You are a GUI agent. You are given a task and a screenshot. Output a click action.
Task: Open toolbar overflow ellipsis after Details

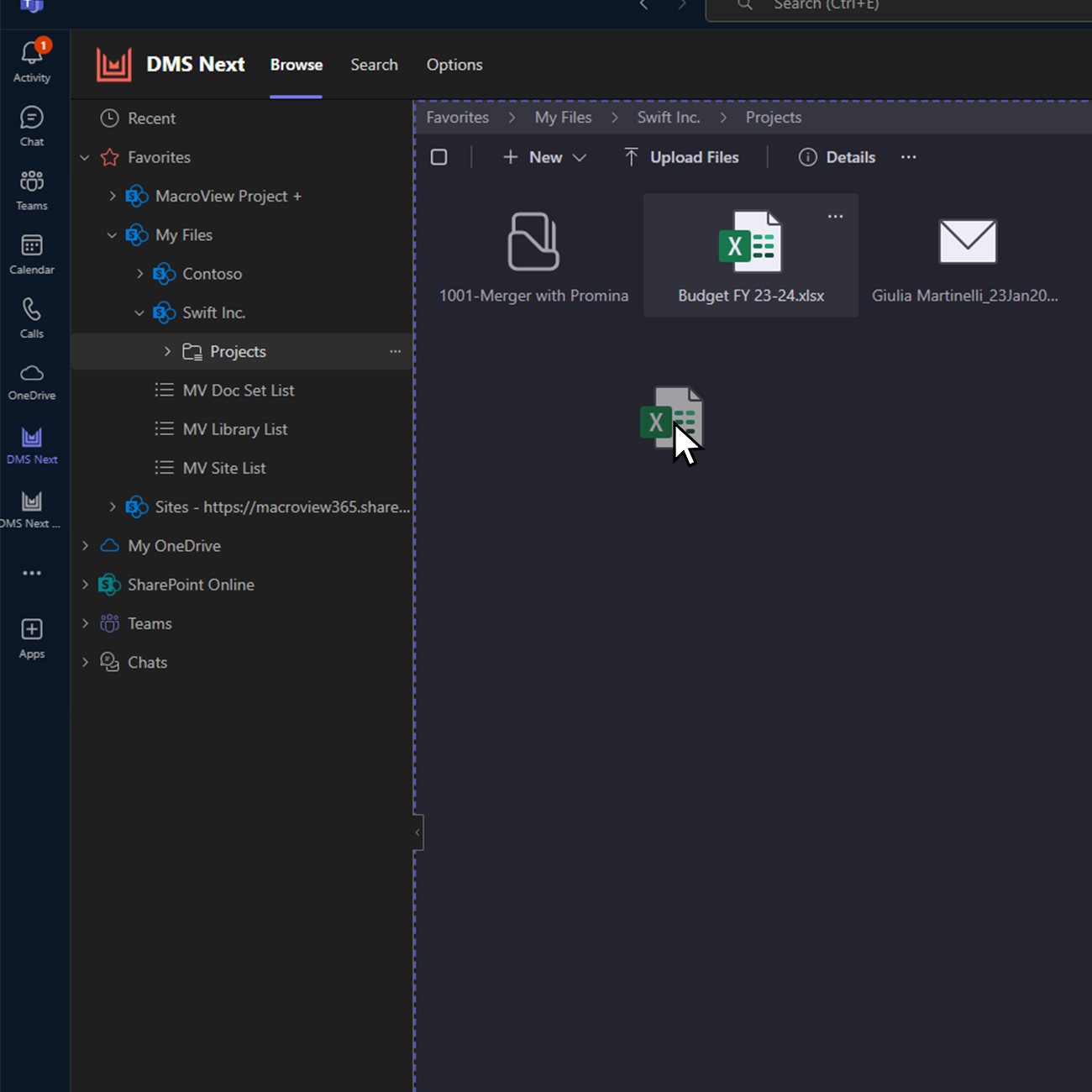(909, 157)
